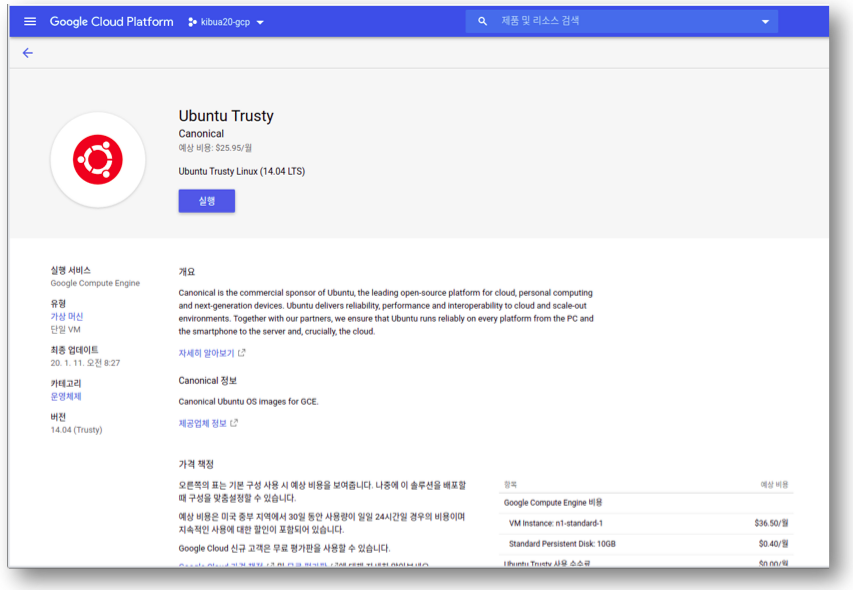
Task: Click the 개요 section heading
Action: [187, 272]
